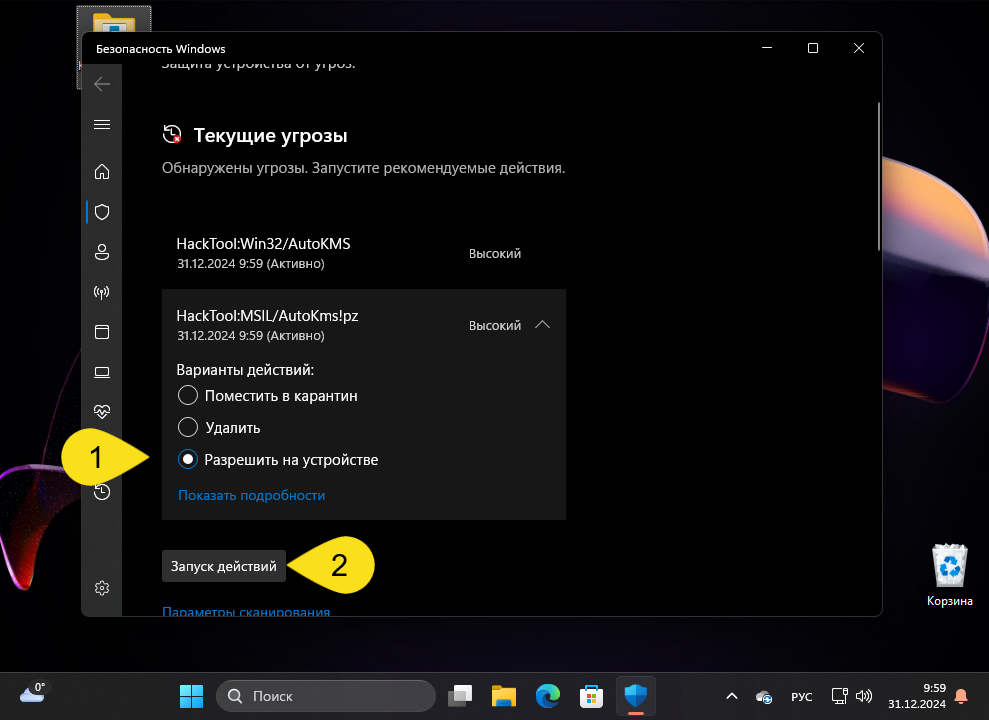The width and height of the screenshot is (989, 720).
Task: Open the navigation hamburger menu
Action: (101, 124)
